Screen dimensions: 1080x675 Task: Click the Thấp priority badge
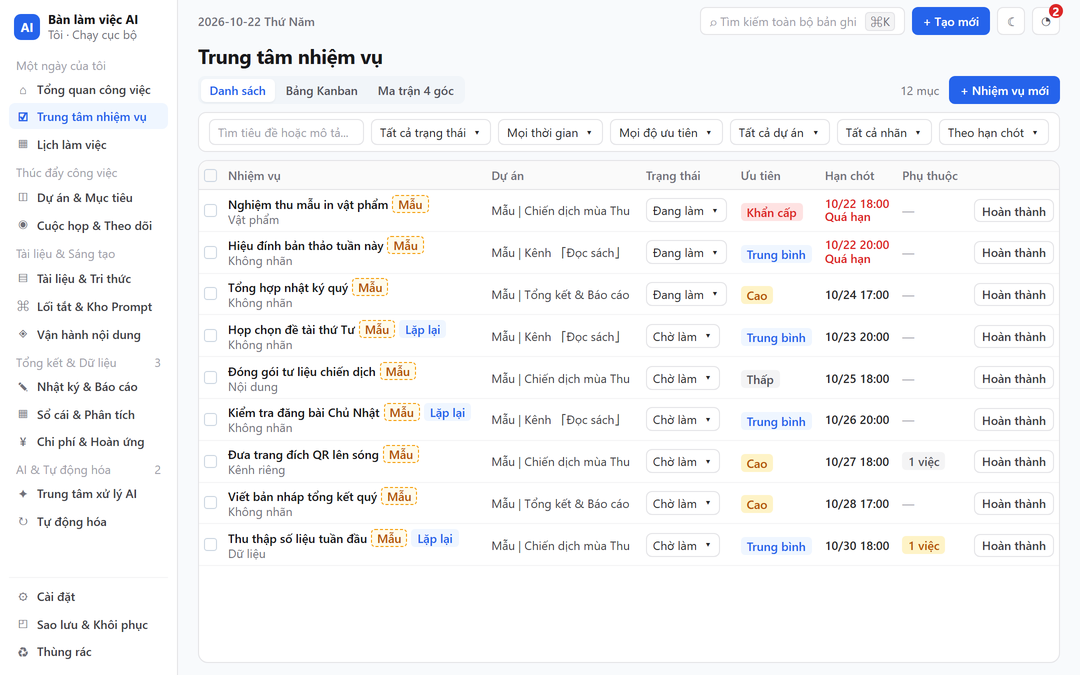[760, 380]
